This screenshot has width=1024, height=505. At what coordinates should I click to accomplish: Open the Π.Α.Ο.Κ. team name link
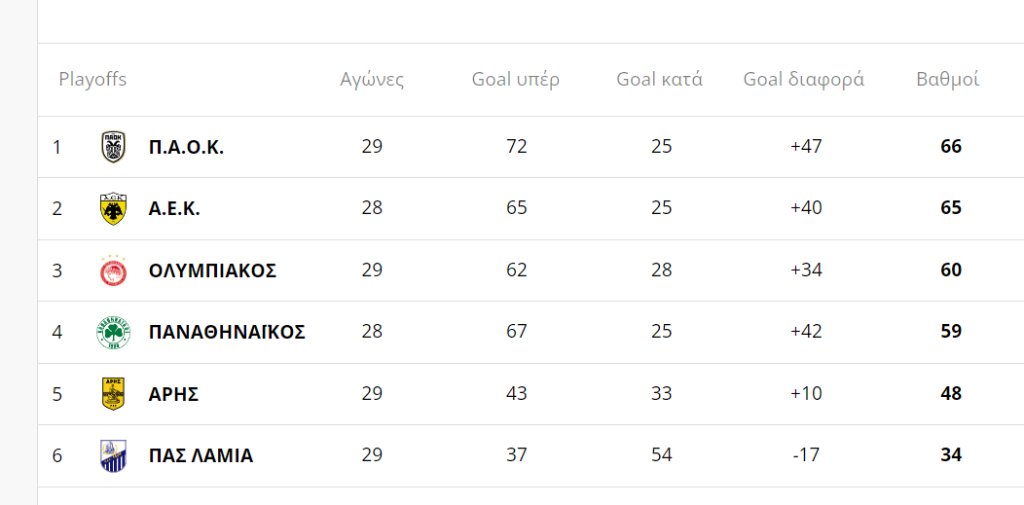[x=186, y=147]
